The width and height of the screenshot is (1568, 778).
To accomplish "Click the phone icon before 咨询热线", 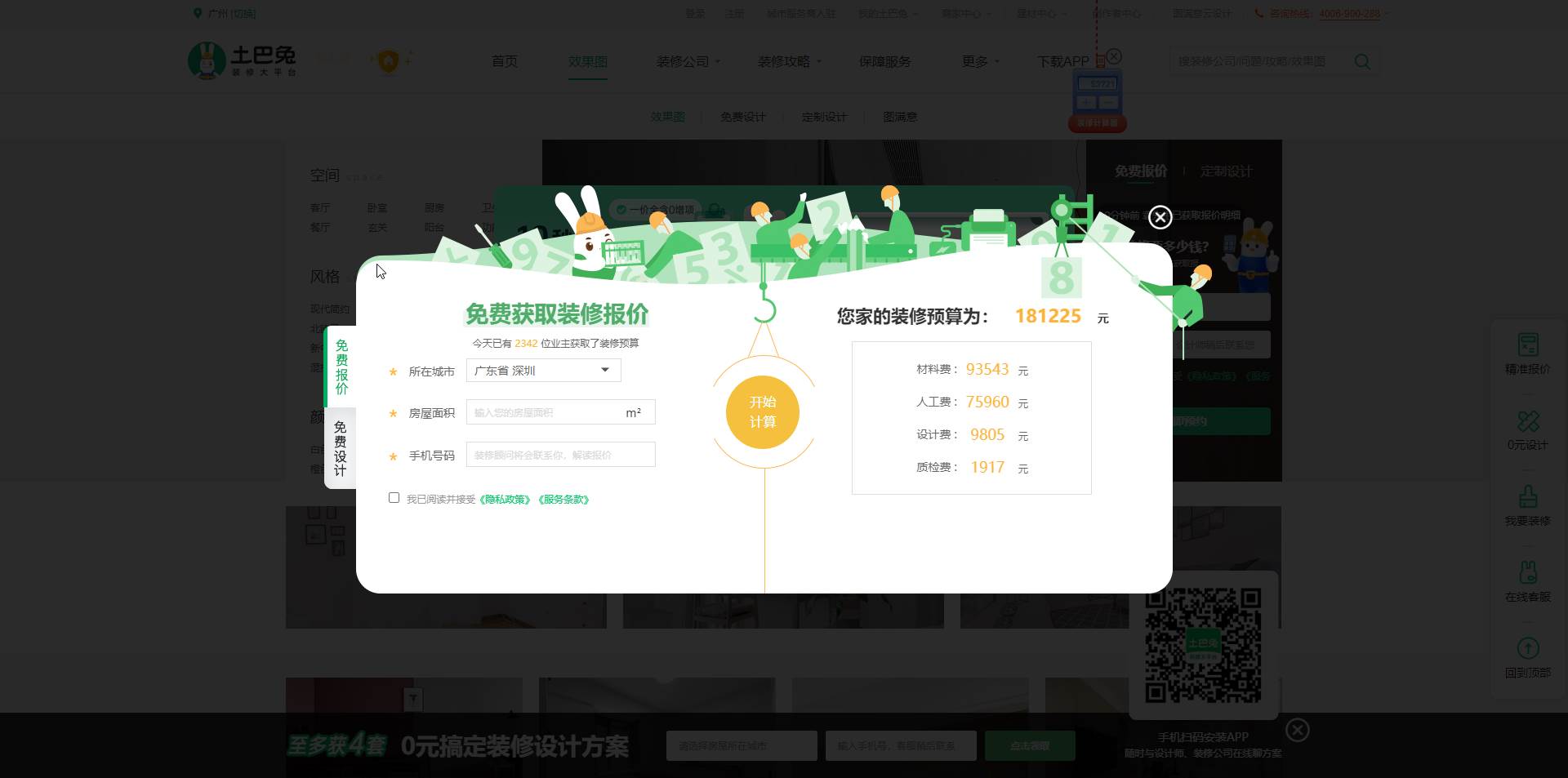I will [x=1258, y=13].
